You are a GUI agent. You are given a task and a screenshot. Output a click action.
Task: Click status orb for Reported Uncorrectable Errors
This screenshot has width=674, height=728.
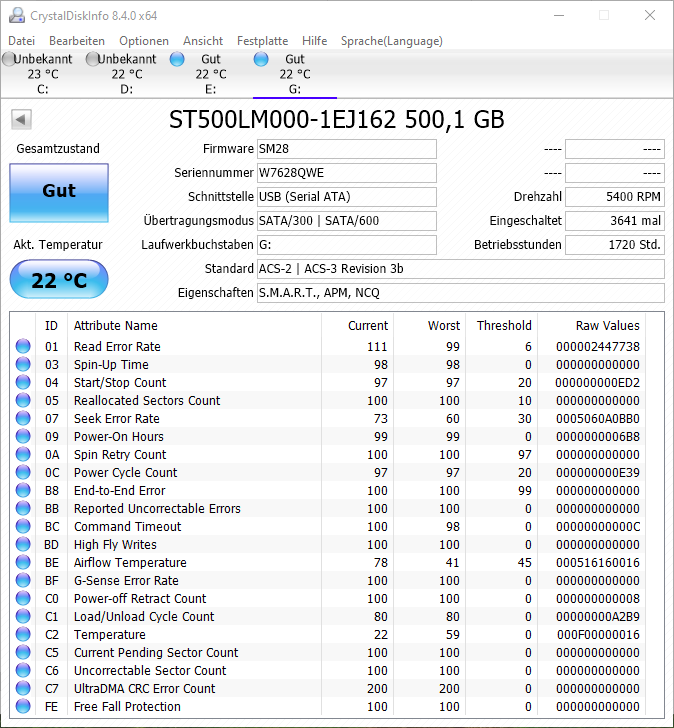tap(23, 508)
